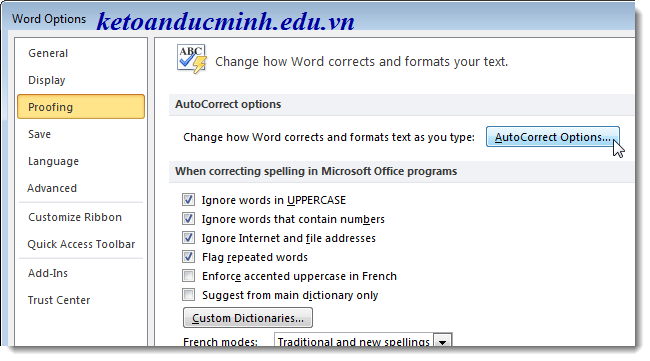Click the AutoCorrect Options button
The width and height of the screenshot is (650, 361).
click(553, 137)
